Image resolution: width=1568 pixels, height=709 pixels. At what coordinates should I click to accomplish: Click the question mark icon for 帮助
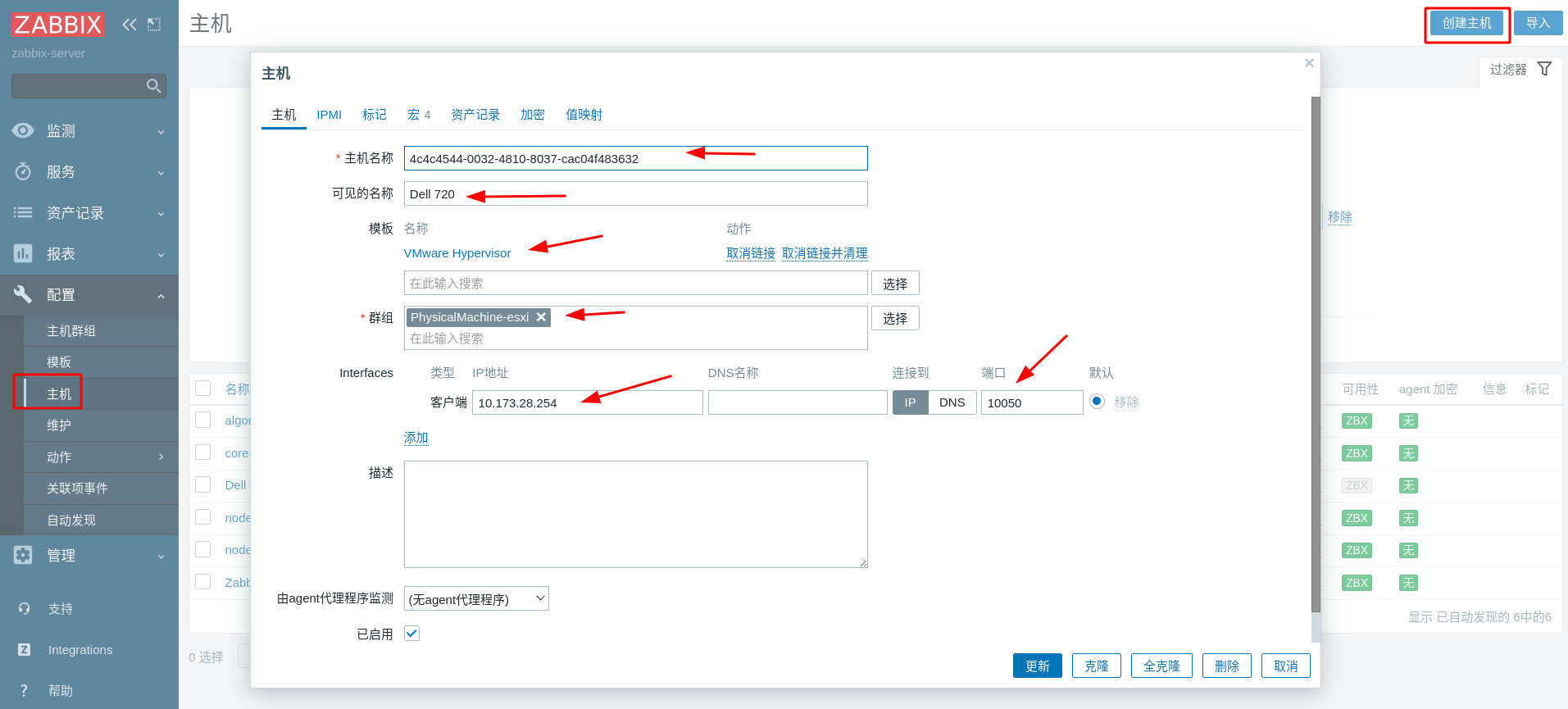[24, 690]
